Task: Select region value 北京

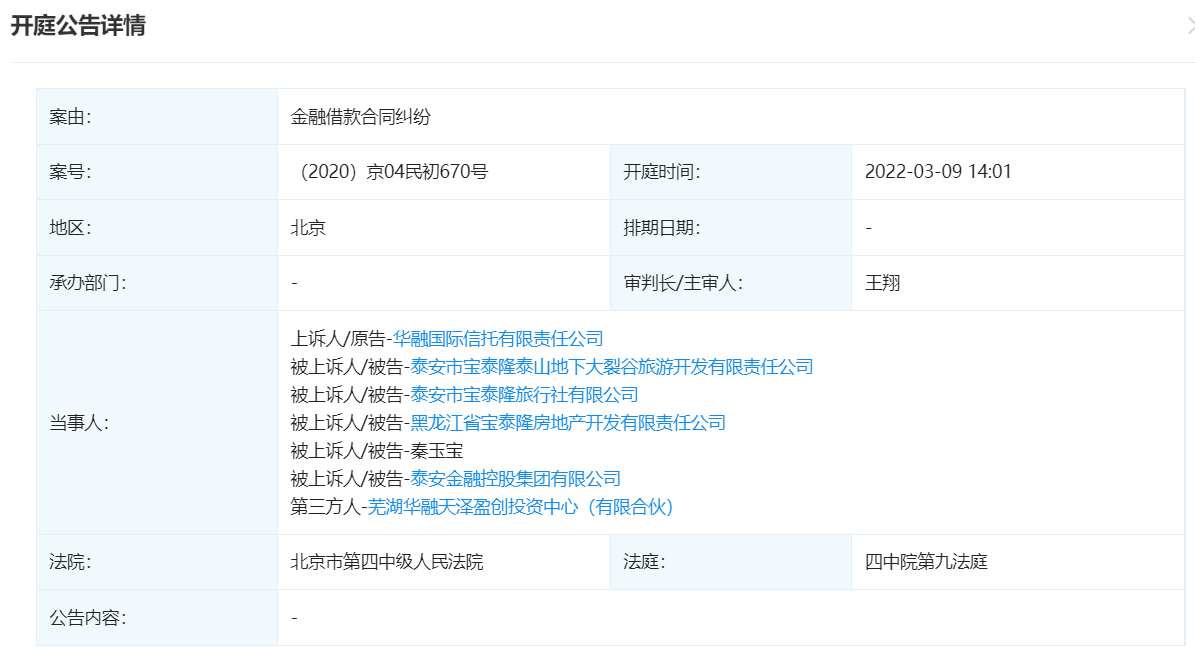Action: (x=308, y=228)
